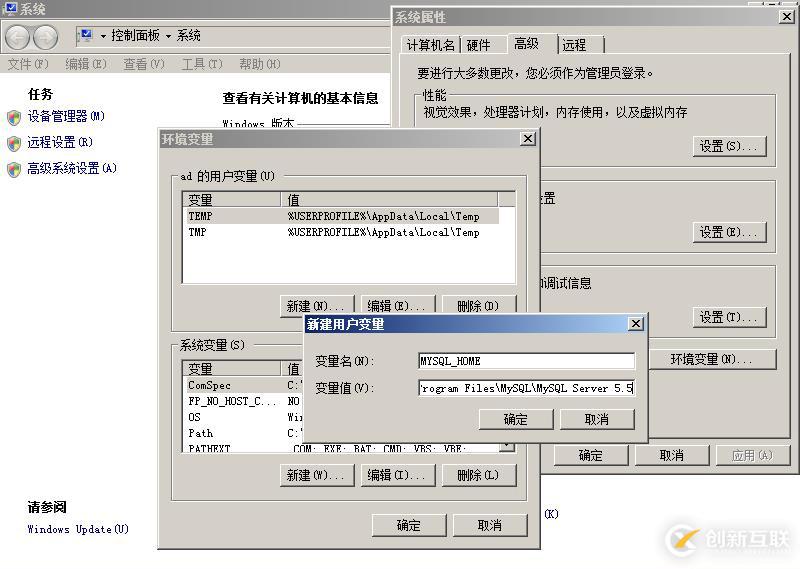Image resolution: width=800 pixels, height=569 pixels.
Task: Close the 环境变量 dialog with X
Action: 527,139
